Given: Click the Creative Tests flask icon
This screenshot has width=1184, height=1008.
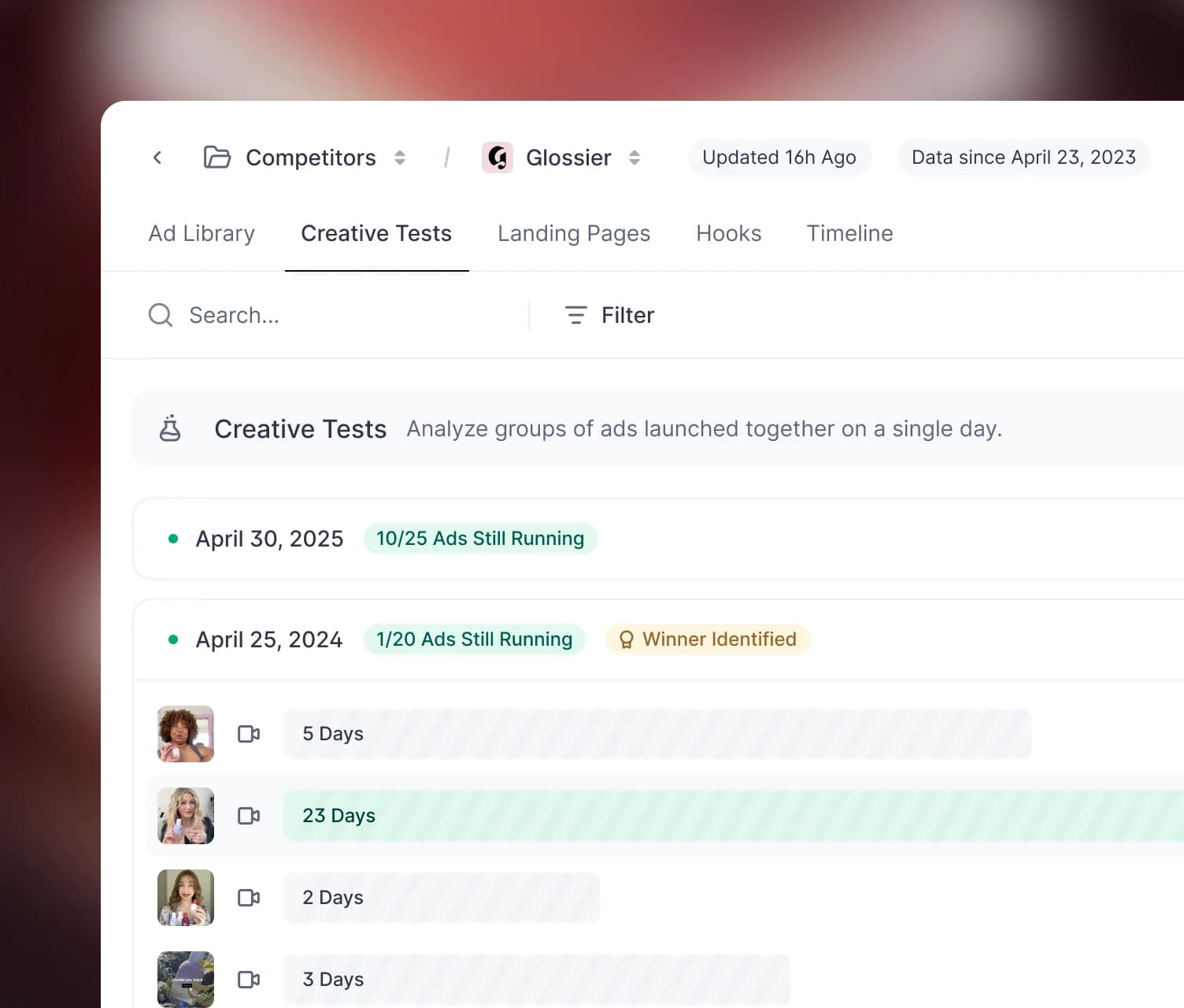Looking at the screenshot, I should (170, 428).
